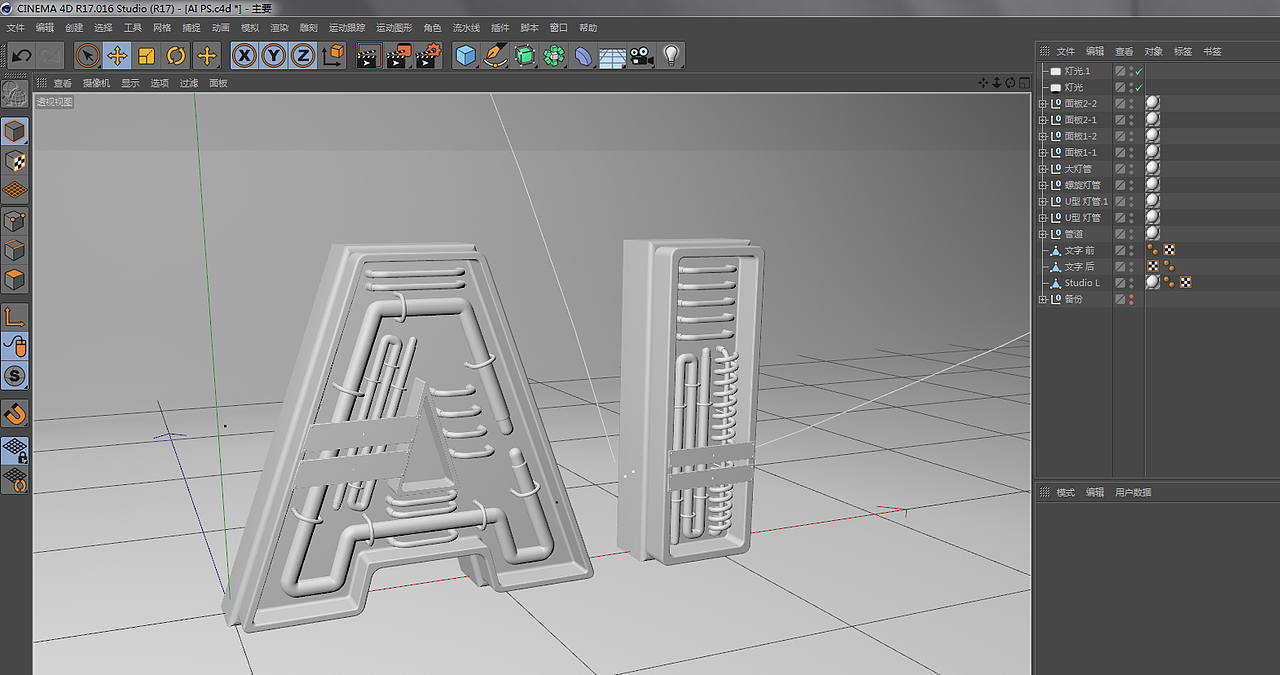Click the Undo arrow icon

coord(21,55)
